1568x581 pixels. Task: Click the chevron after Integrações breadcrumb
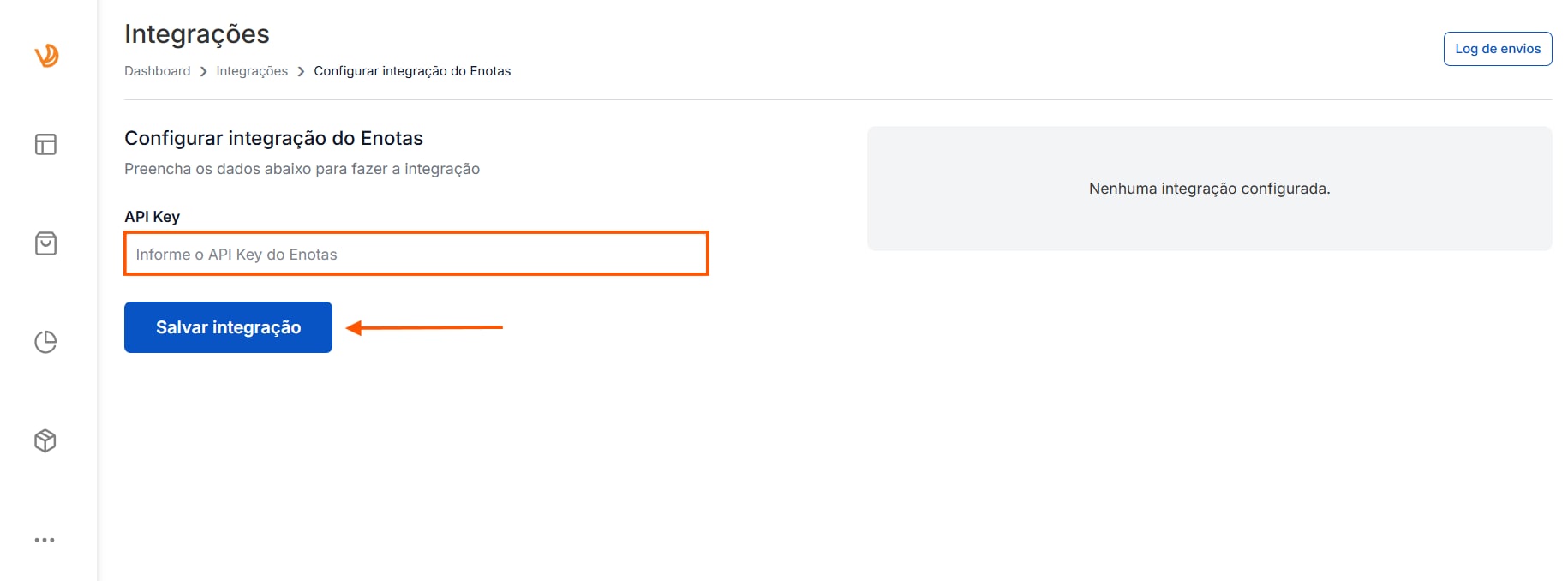click(x=302, y=72)
